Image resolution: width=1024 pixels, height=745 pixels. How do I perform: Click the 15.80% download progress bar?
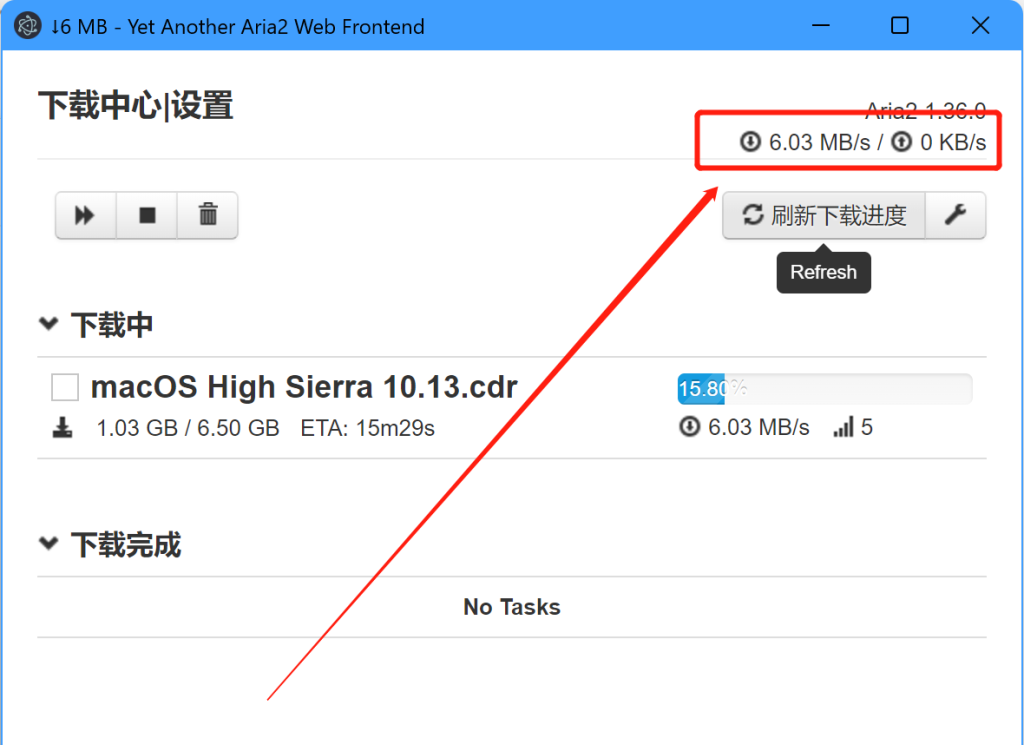pos(825,389)
